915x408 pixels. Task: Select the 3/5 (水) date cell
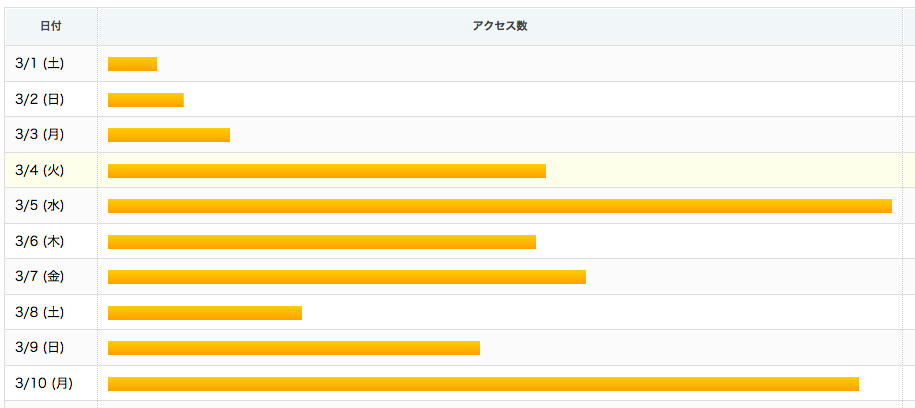tap(51, 205)
